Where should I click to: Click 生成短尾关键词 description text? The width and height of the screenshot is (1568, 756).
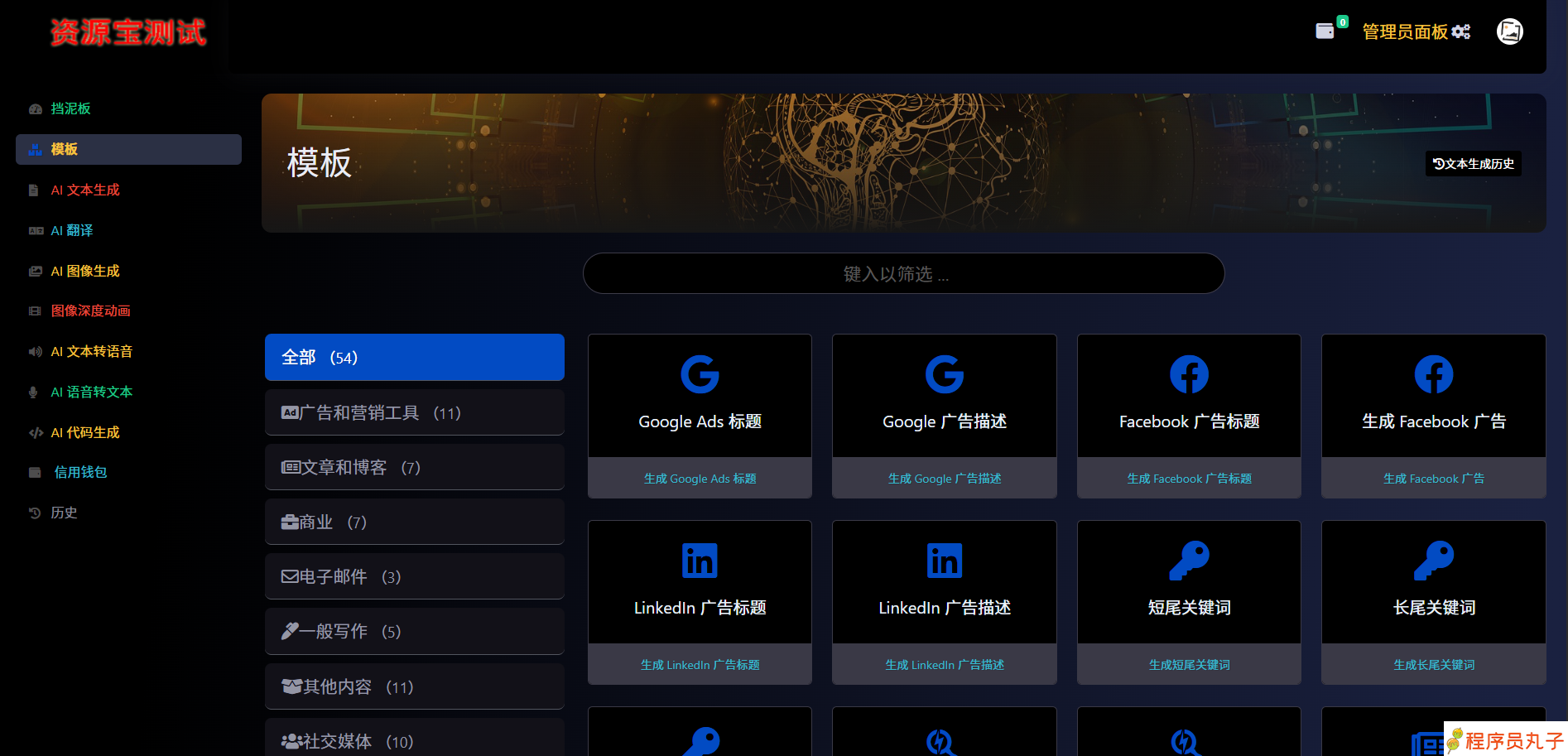coord(1189,665)
